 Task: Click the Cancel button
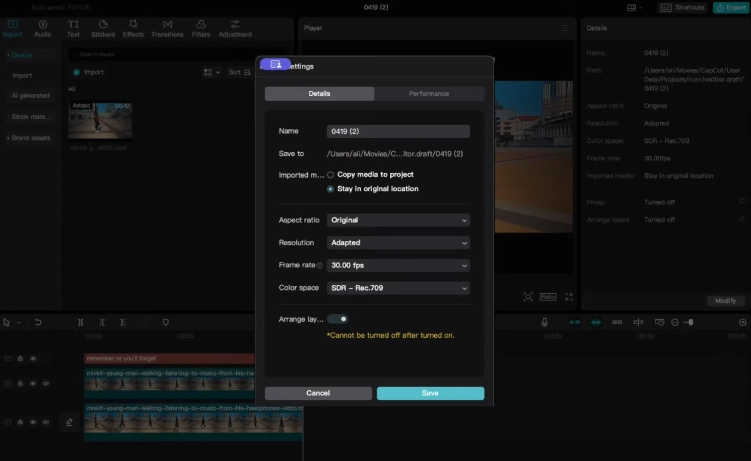pos(318,393)
